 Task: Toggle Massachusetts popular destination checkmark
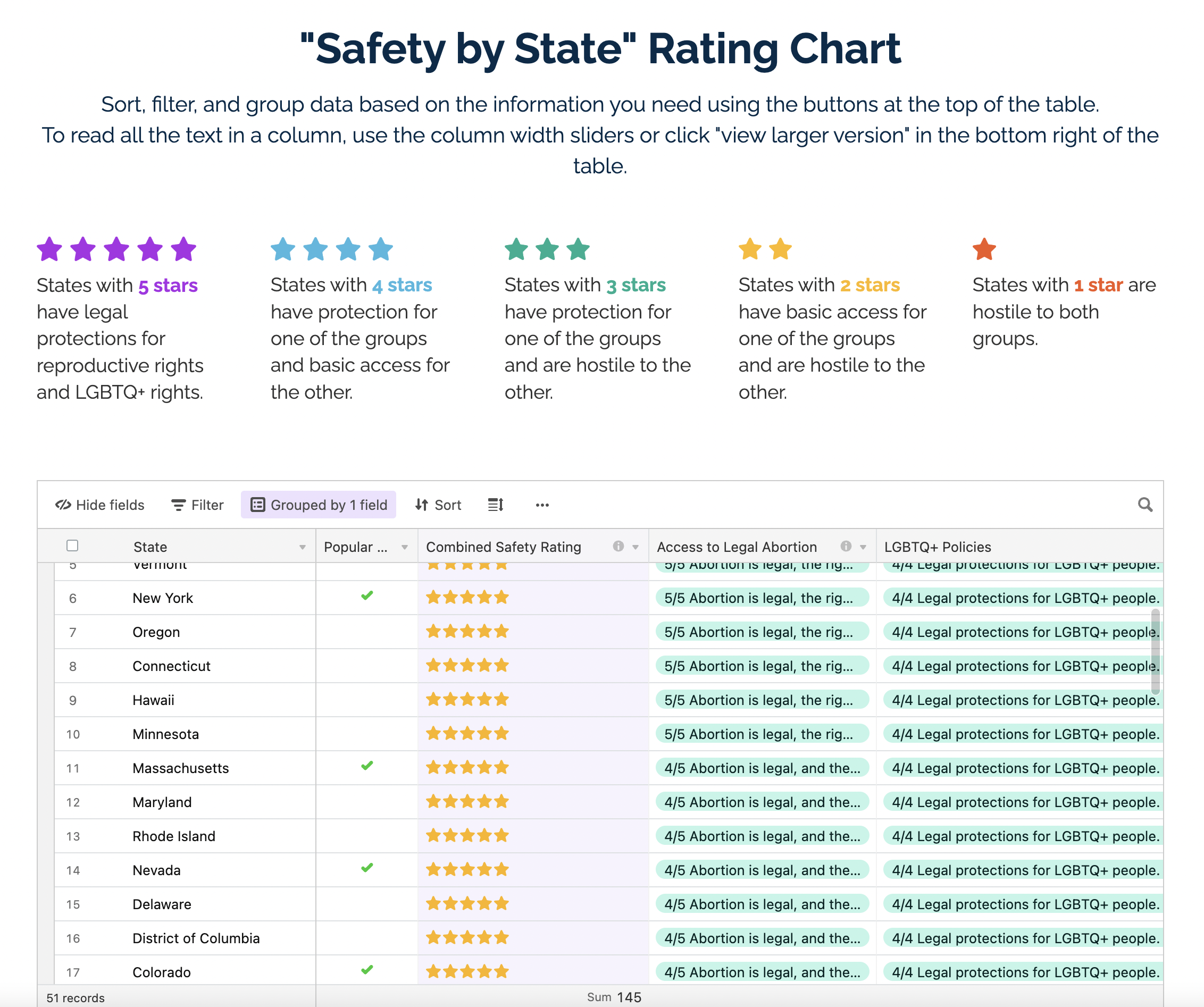coord(363,769)
